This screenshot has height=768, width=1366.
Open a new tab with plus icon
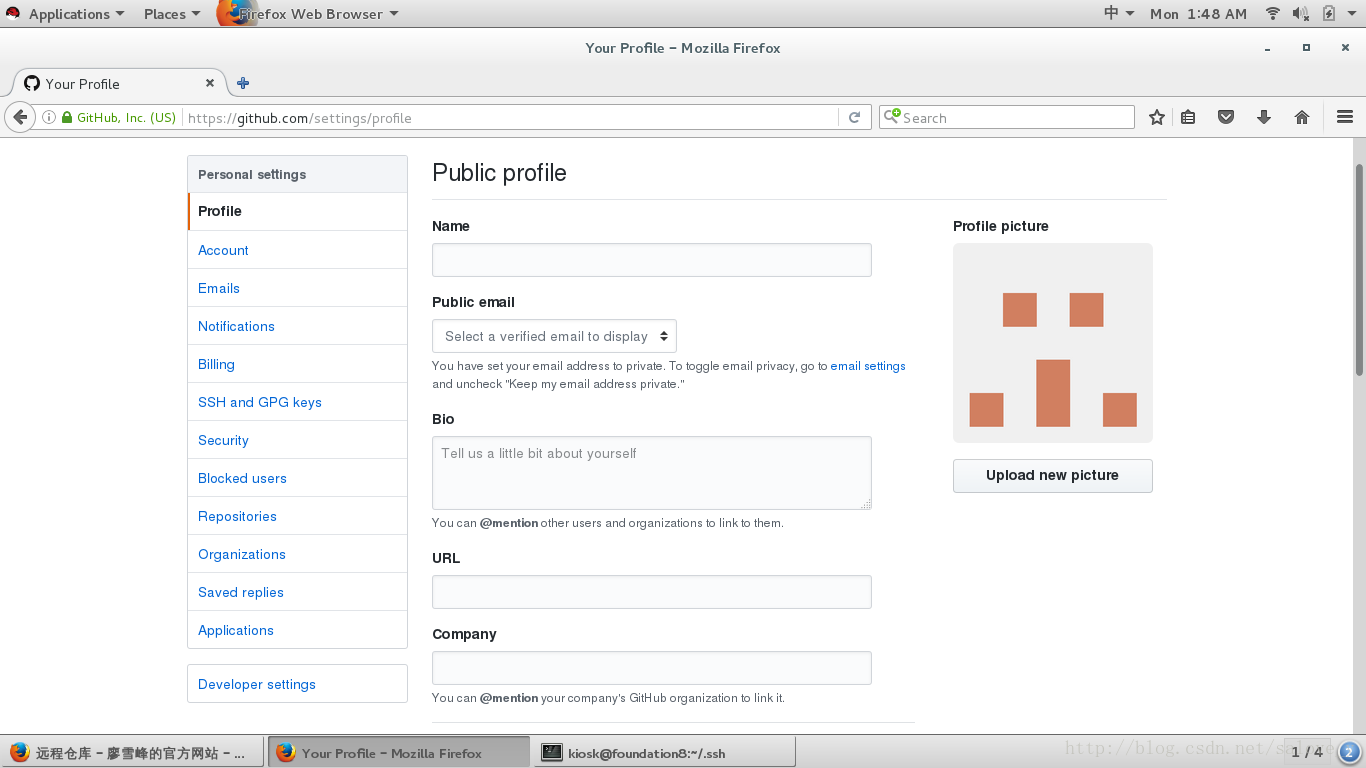(x=242, y=83)
